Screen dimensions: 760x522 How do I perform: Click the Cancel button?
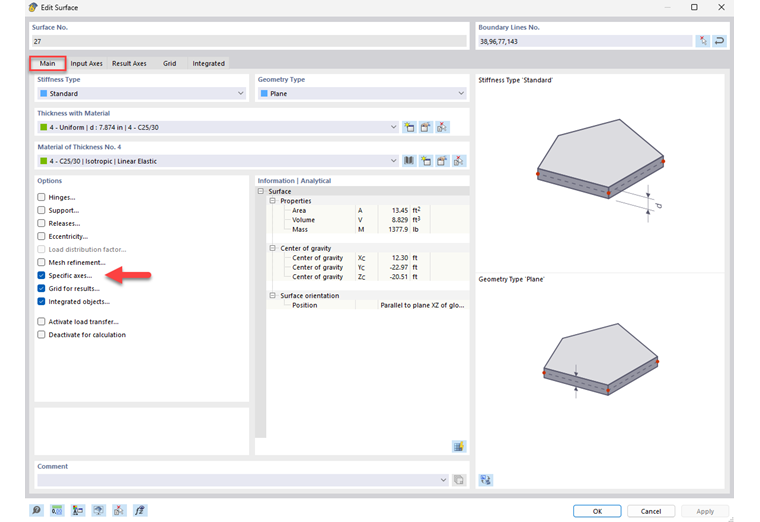(651, 511)
